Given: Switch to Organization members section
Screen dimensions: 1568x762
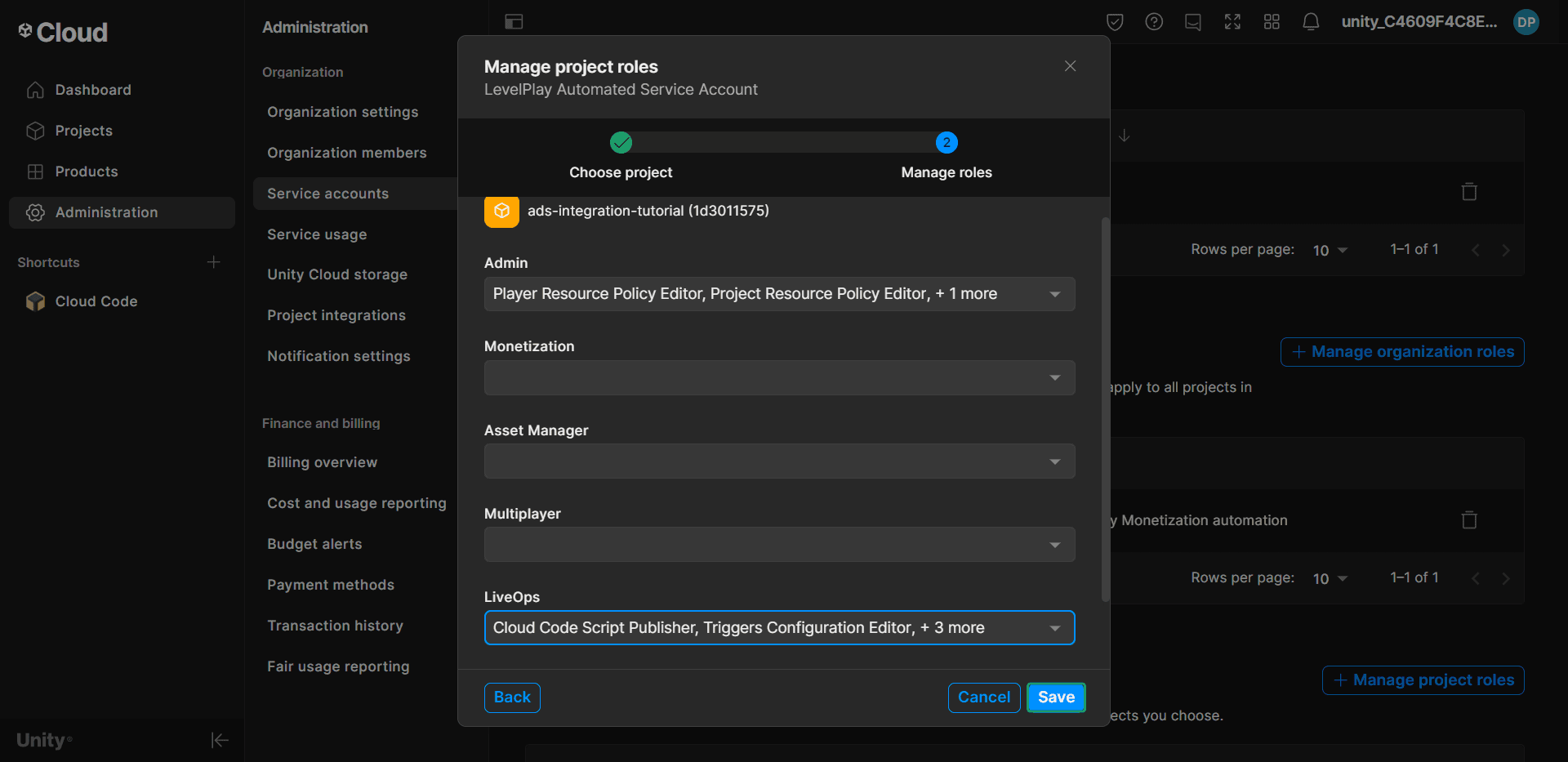Looking at the screenshot, I should 347,153.
